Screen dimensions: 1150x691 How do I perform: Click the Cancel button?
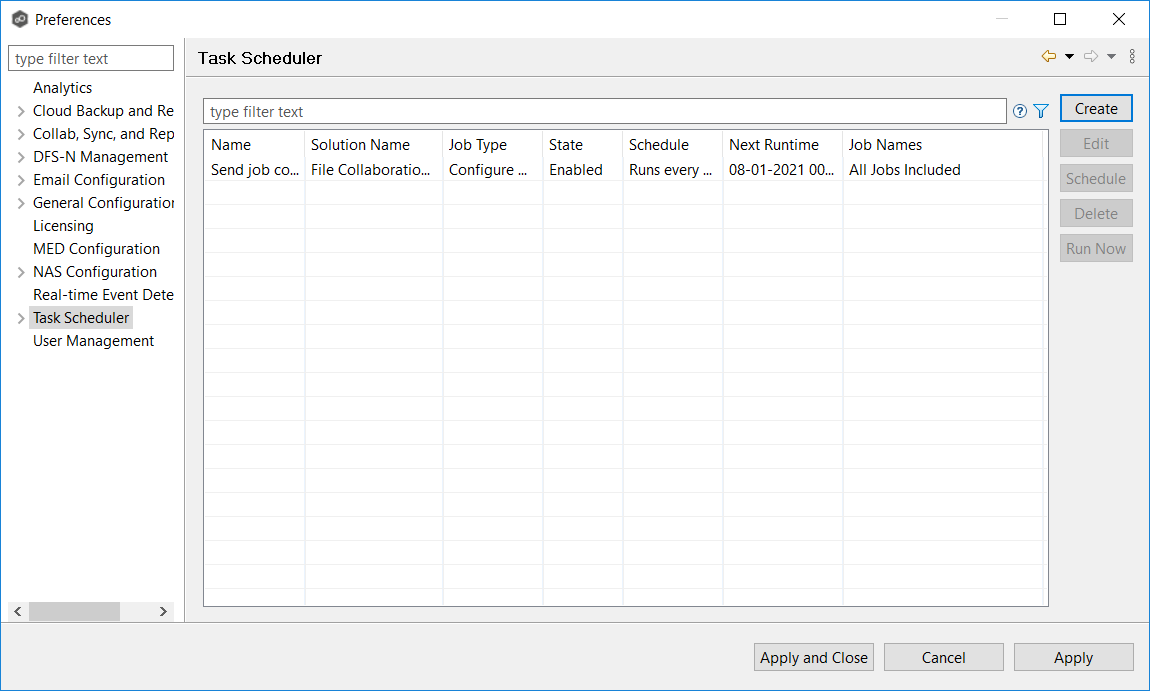pos(943,657)
